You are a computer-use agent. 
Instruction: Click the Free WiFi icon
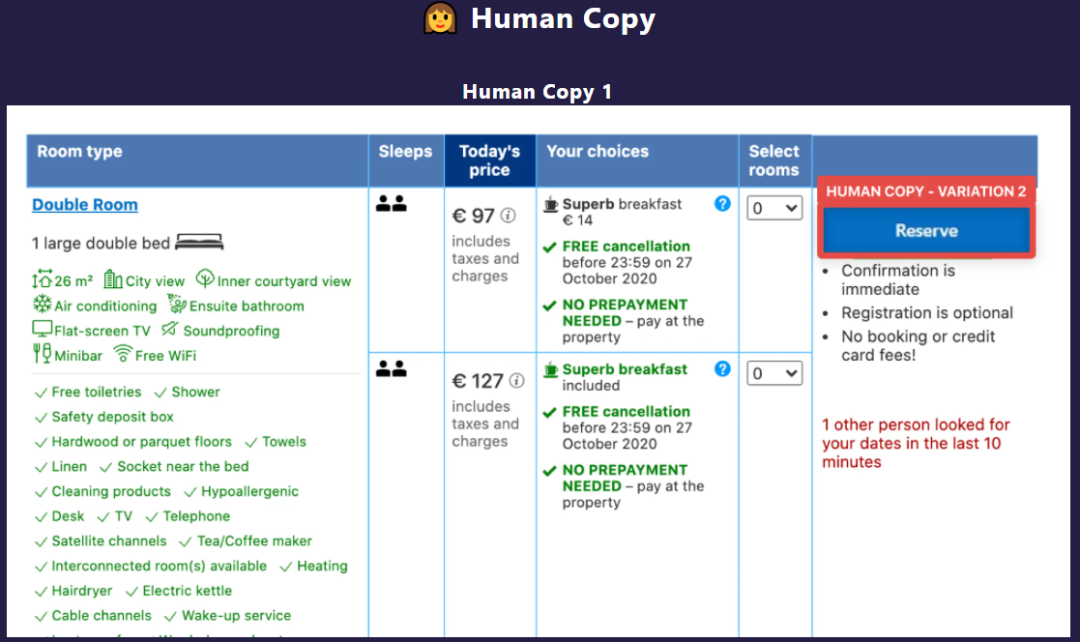click(123, 354)
